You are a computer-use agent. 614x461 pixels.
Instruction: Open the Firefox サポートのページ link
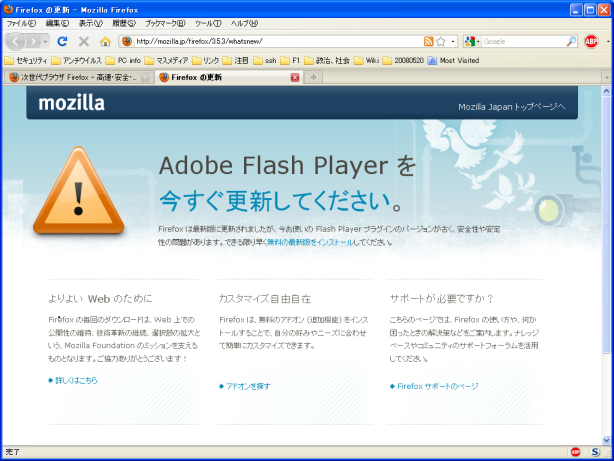point(438,386)
